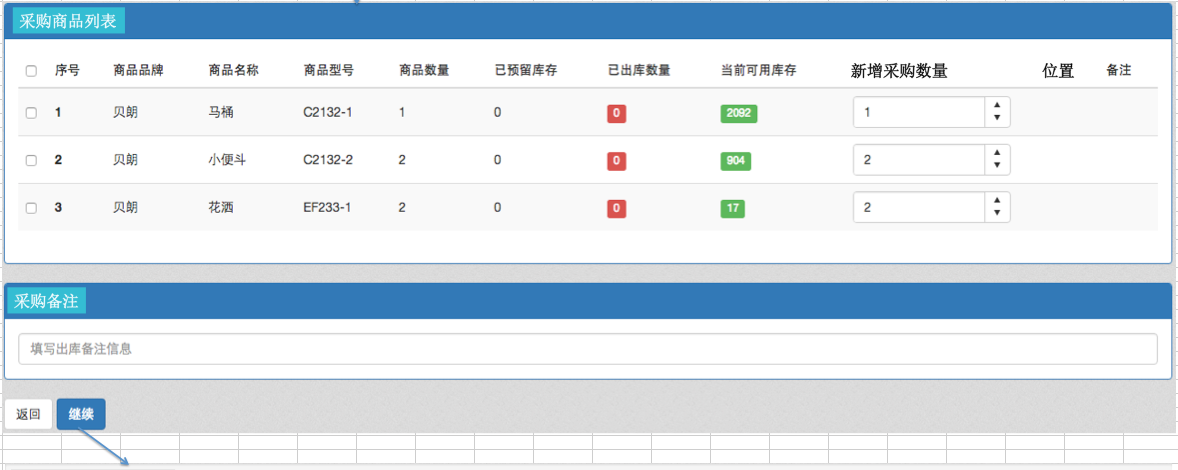Check the box for row 2 小便斗
The height and width of the screenshot is (470, 1178).
click(x=31, y=160)
